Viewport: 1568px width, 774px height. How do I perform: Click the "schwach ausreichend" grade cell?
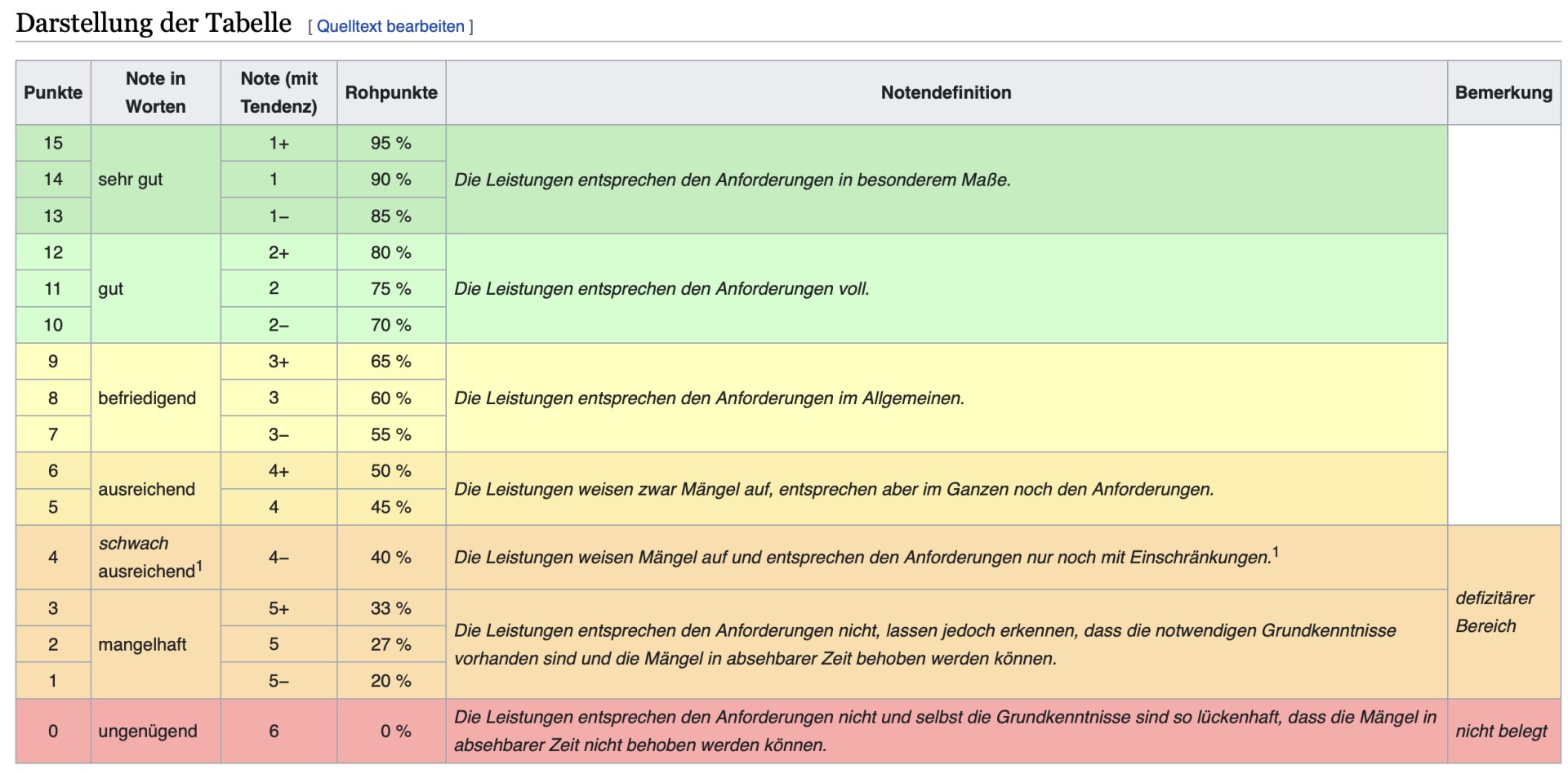coord(147,558)
